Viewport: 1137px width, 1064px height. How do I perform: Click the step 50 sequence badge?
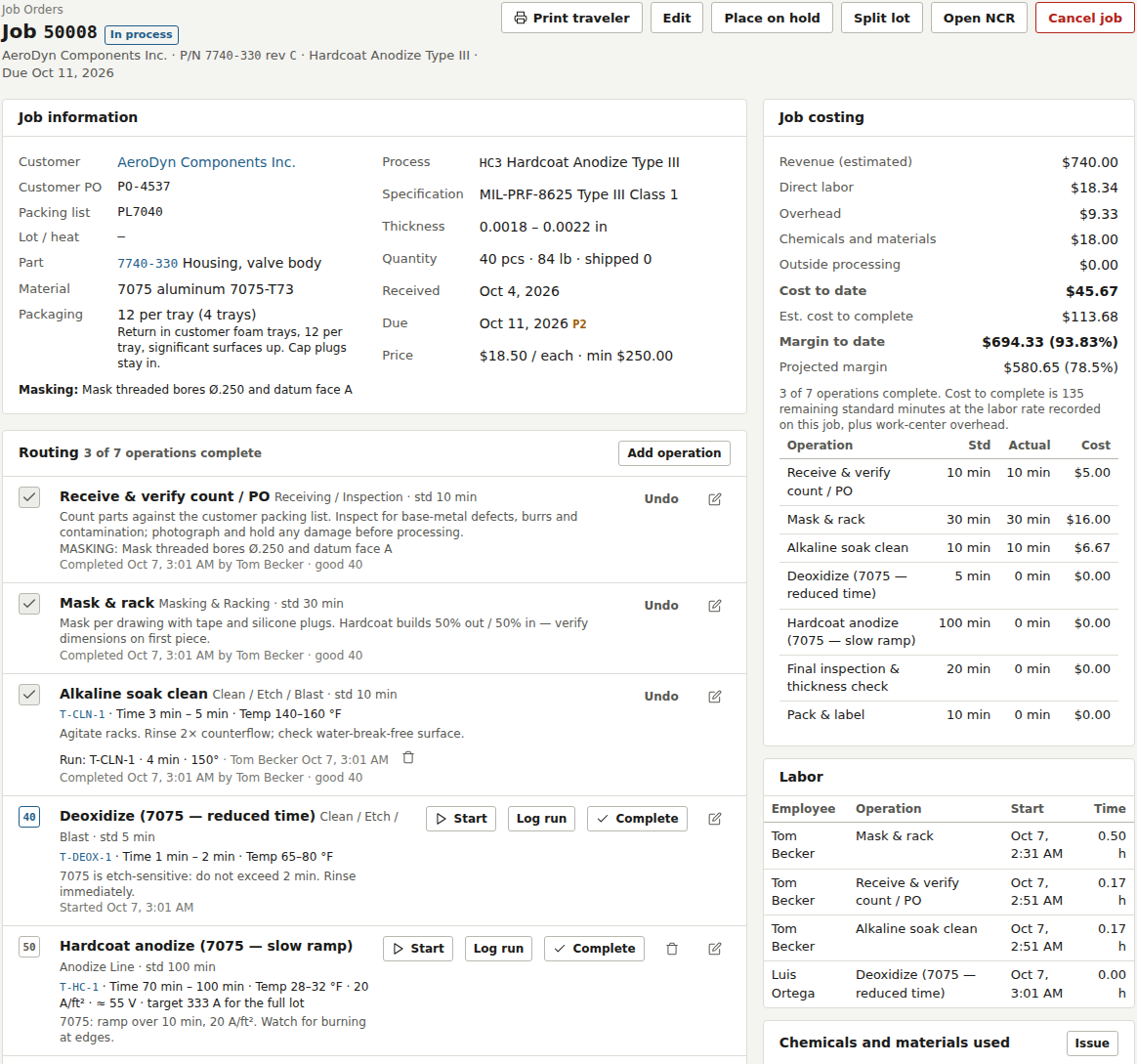(29, 947)
